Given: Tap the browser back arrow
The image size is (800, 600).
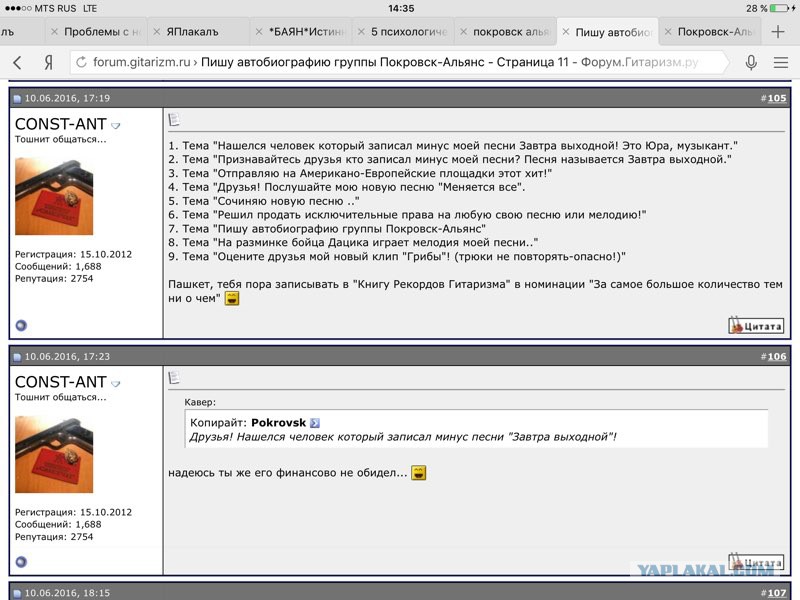Looking at the screenshot, I should (17, 63).
